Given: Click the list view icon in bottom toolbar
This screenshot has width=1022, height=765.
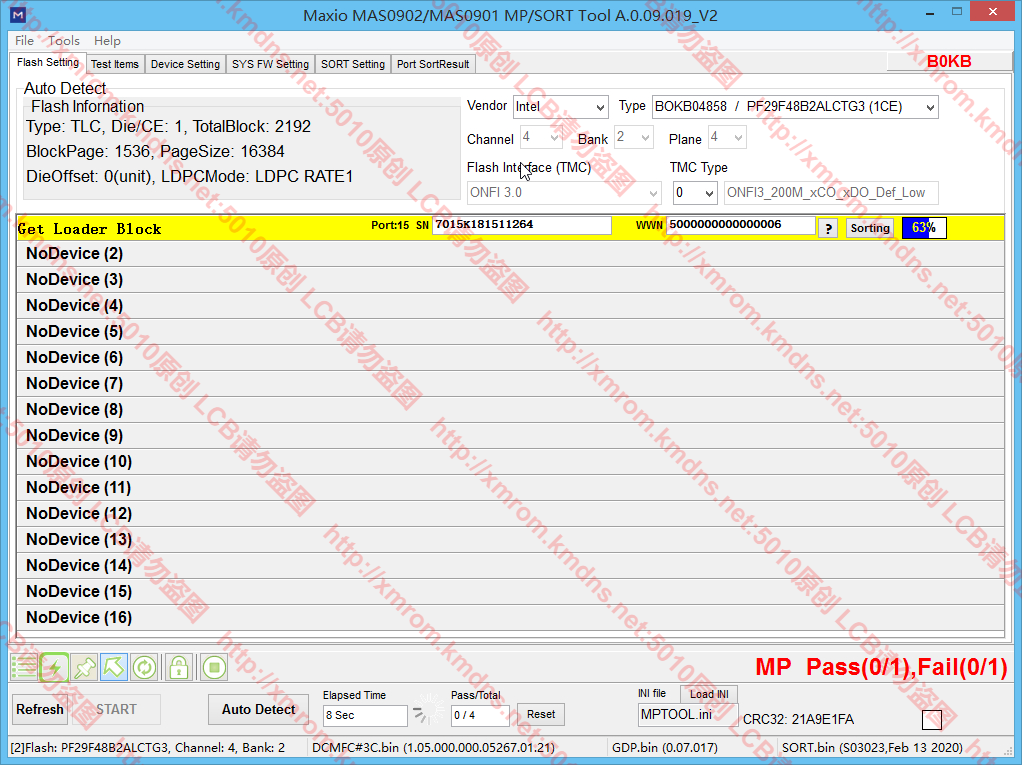Looking at the screenshot, I should click(x=24, y=667).
